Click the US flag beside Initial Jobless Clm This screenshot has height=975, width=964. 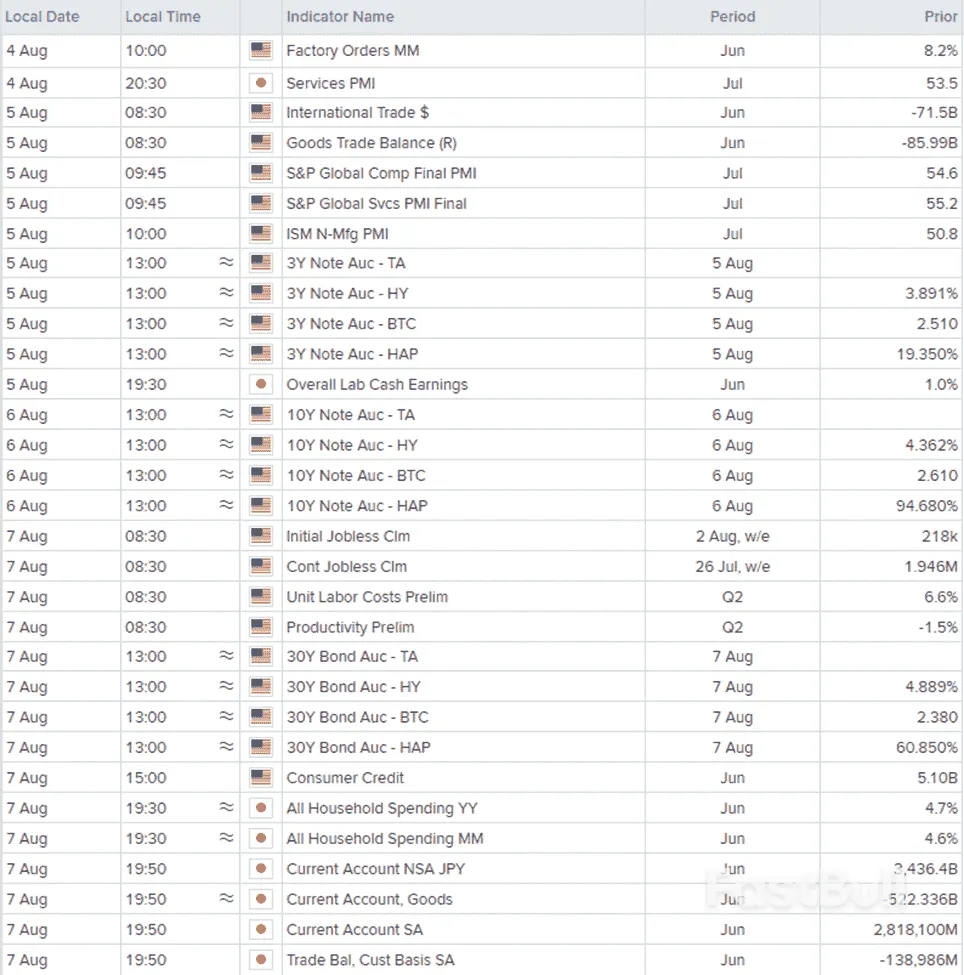pos(260,536)
